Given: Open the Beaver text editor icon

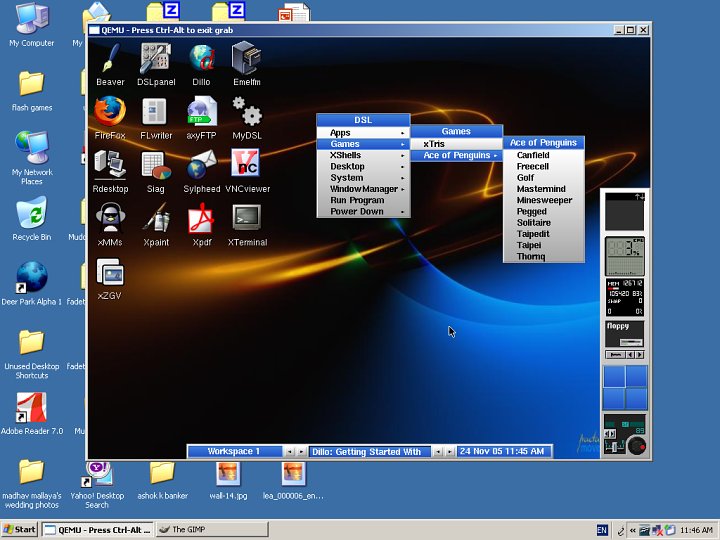Looking at the screenshot, I should 110,59.
